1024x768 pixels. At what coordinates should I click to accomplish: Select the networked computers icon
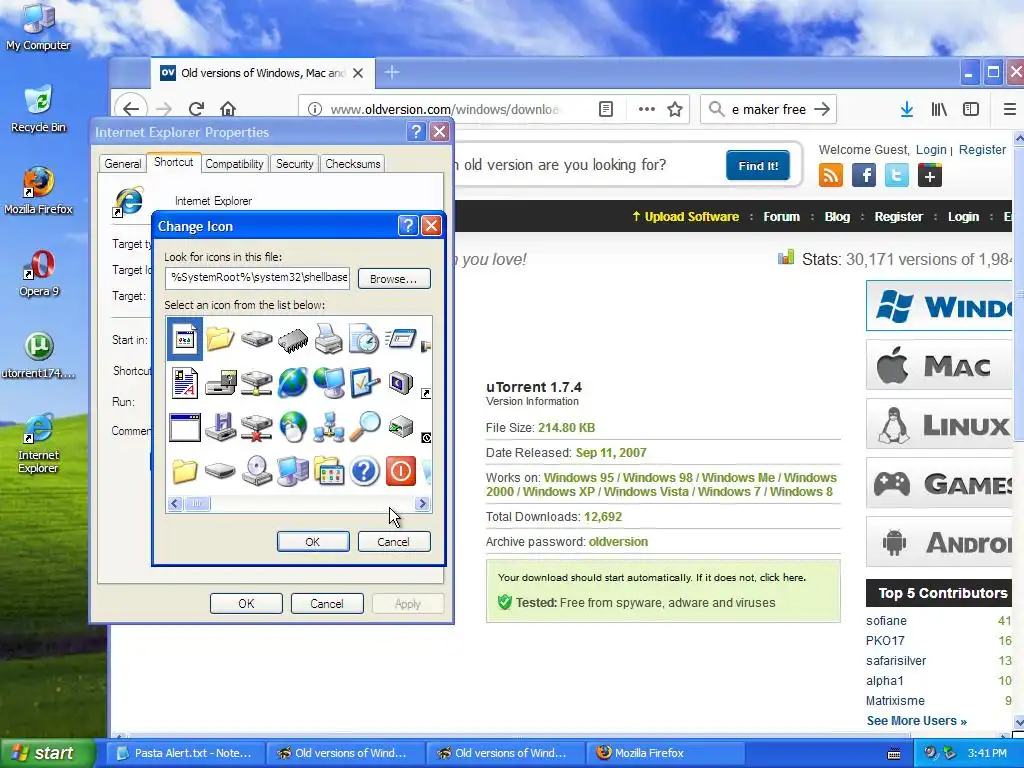coord(328,427)
